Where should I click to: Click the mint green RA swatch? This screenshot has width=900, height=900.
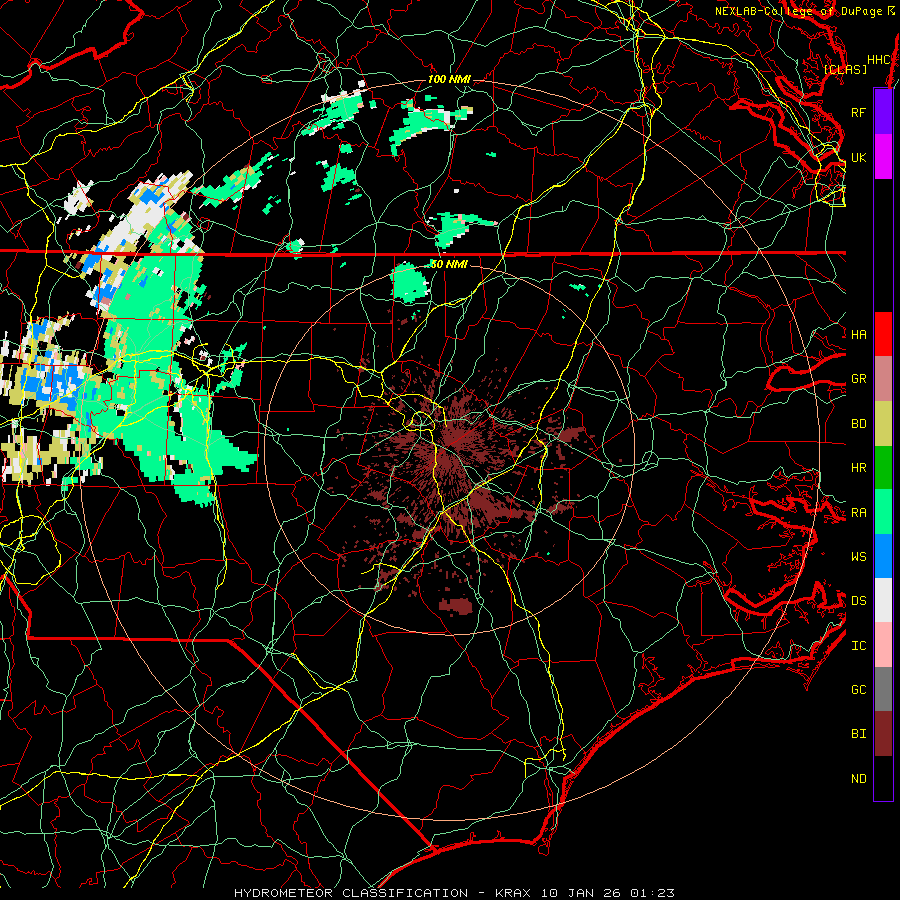click(x=883, y=512)
